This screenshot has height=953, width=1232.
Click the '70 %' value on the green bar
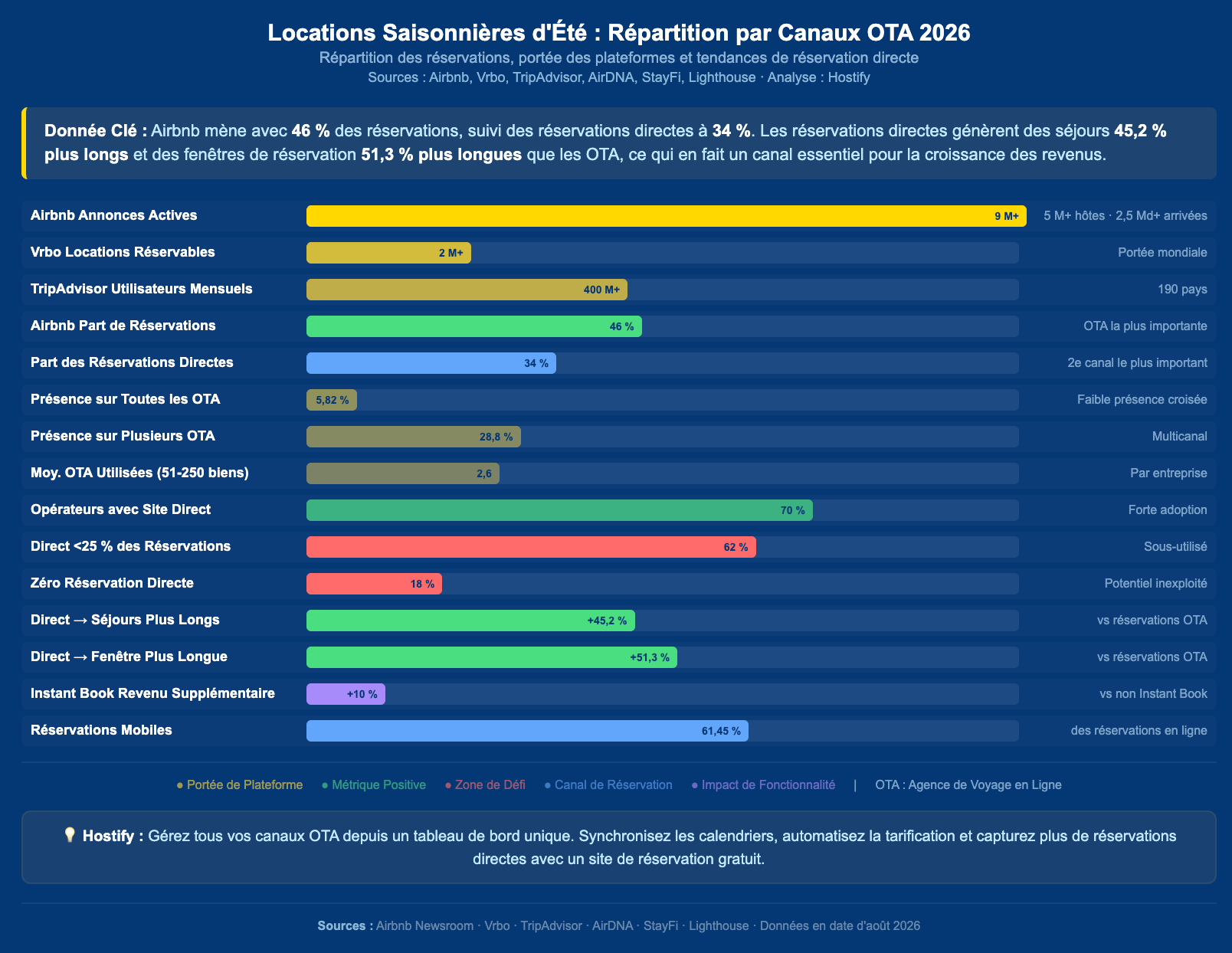793,510
